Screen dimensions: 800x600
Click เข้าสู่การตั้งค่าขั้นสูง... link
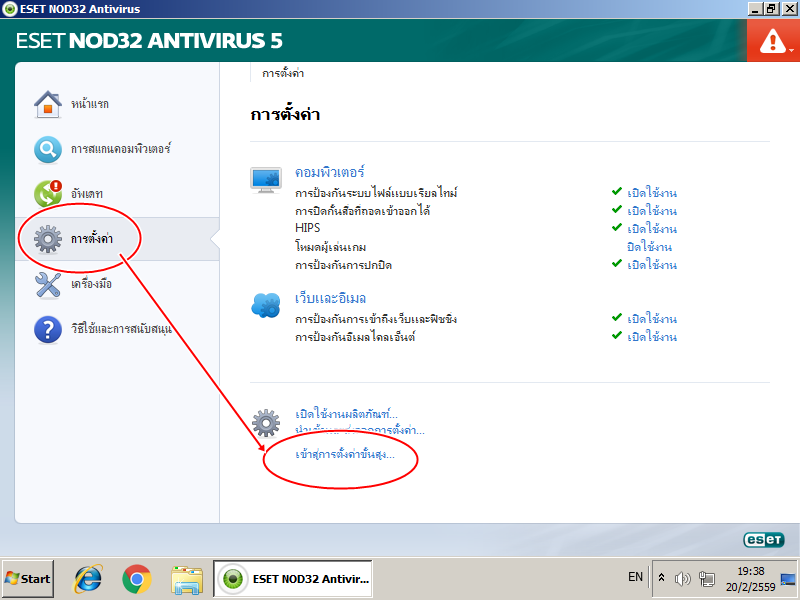[x=345, y=454]
